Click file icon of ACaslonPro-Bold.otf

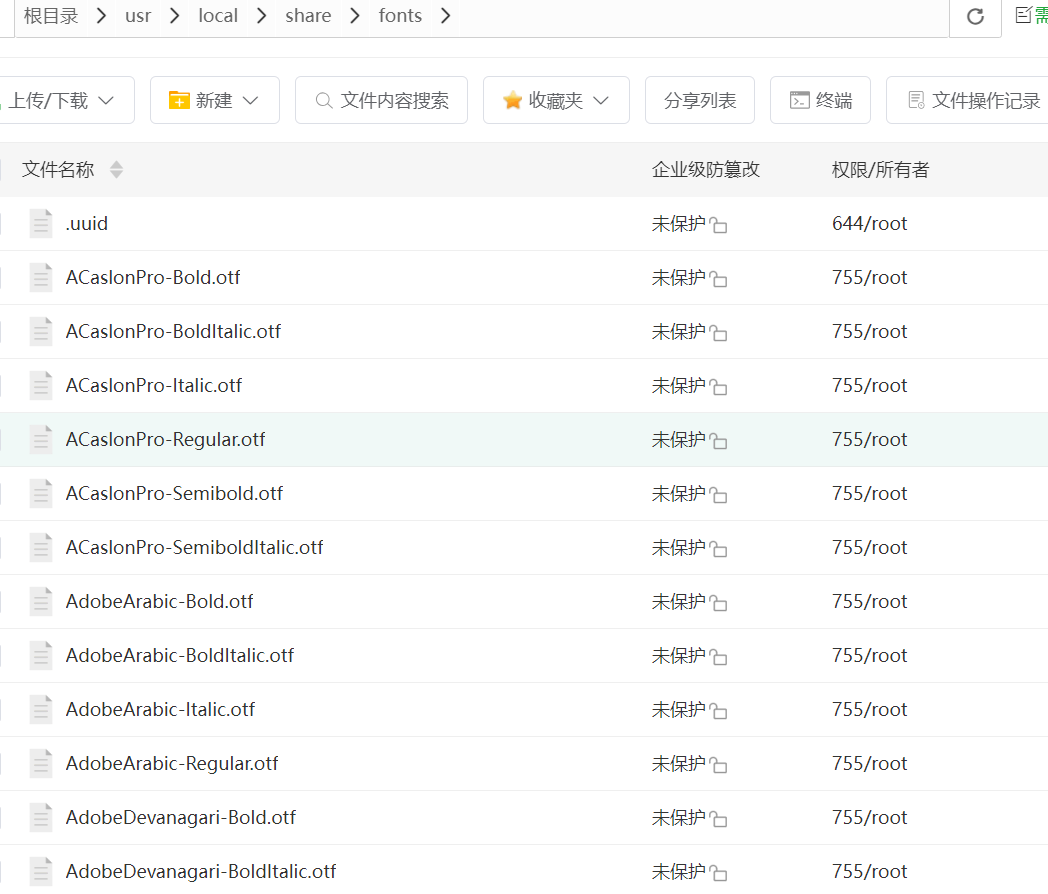[x=41, y=278]
